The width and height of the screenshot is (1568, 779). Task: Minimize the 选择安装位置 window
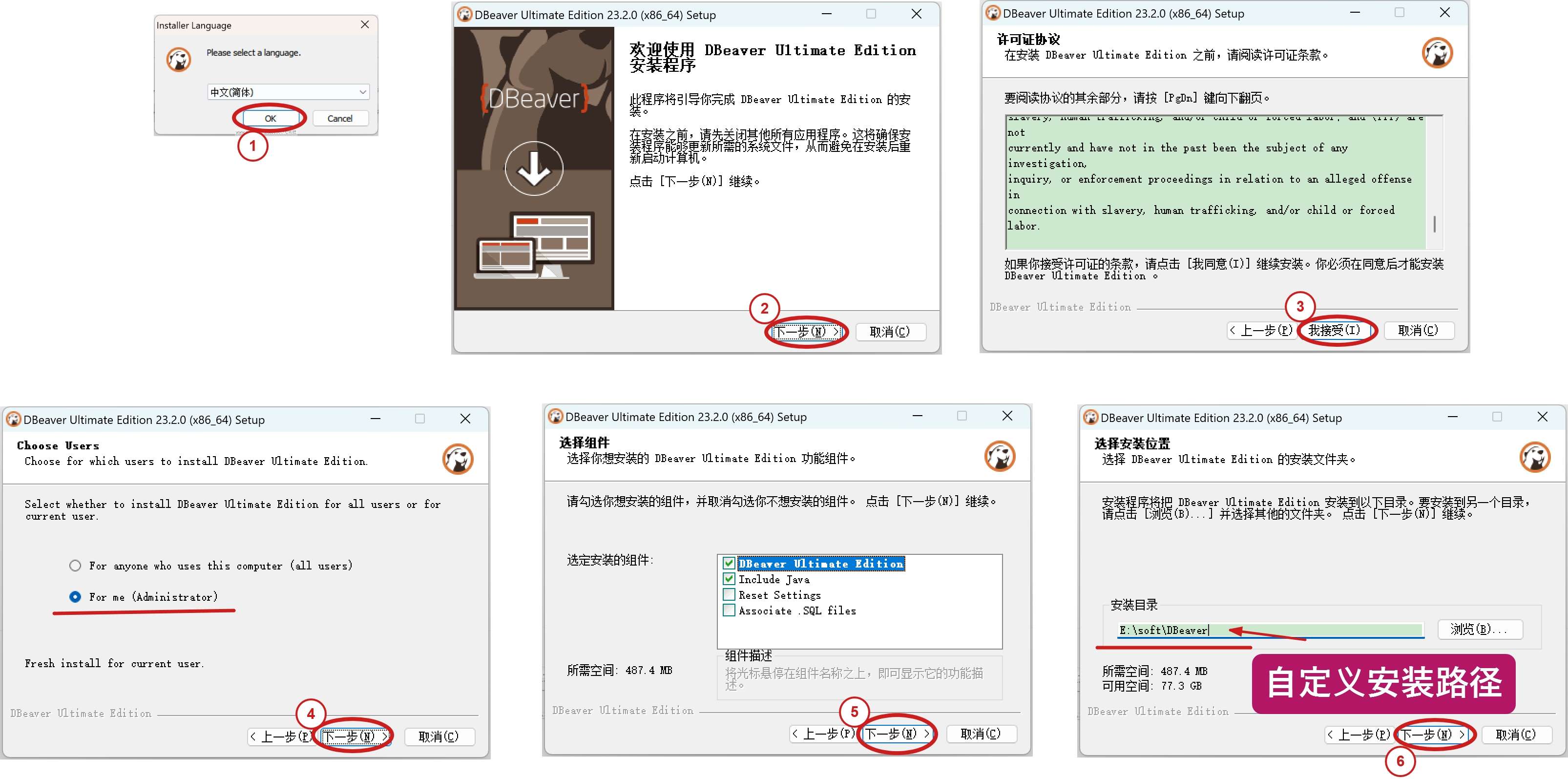click(1452, 417)
